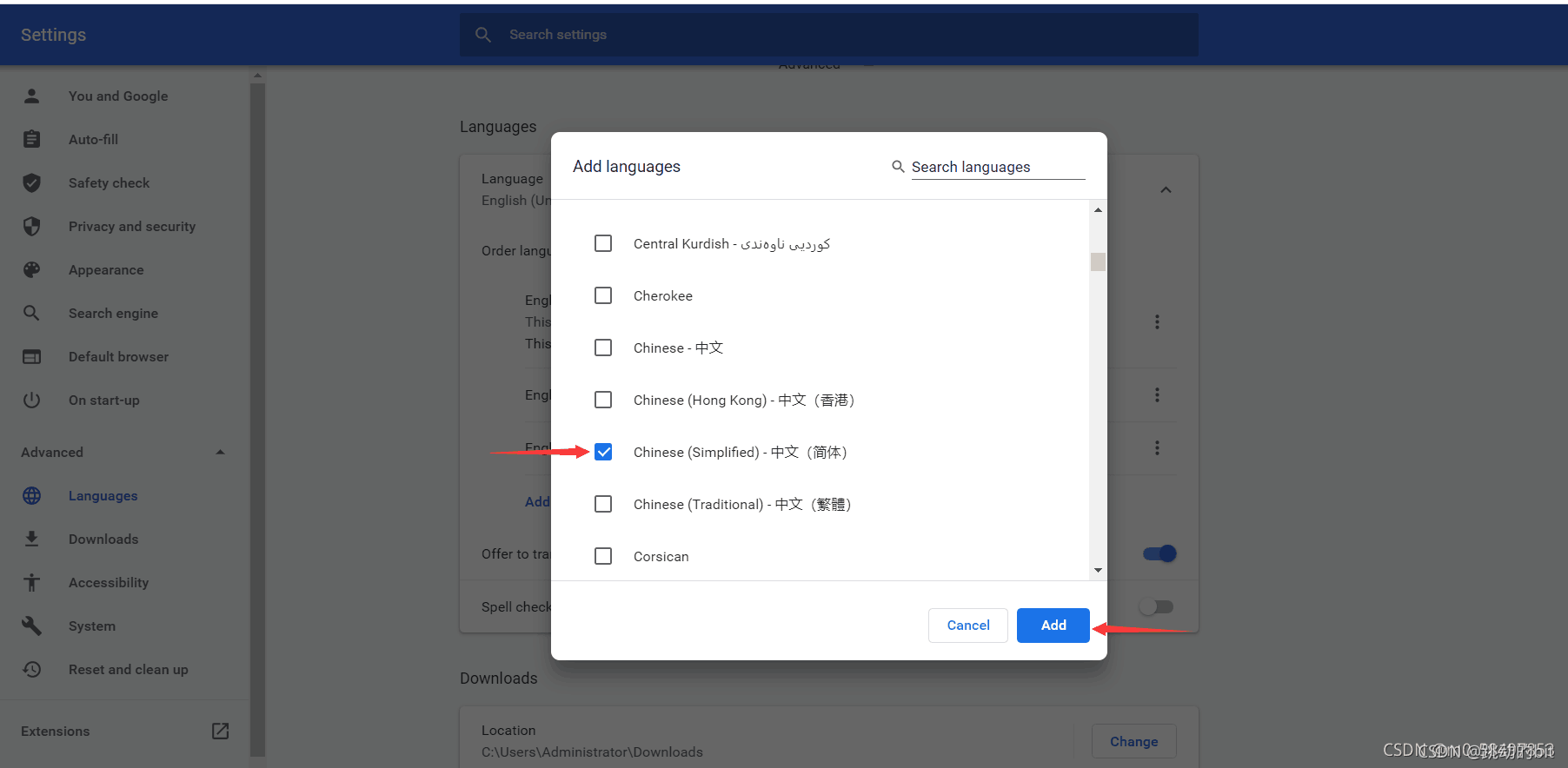Toggle the Offer to translate switch
Screen dimensions: 1568x768
click(x=1159, y=554)
